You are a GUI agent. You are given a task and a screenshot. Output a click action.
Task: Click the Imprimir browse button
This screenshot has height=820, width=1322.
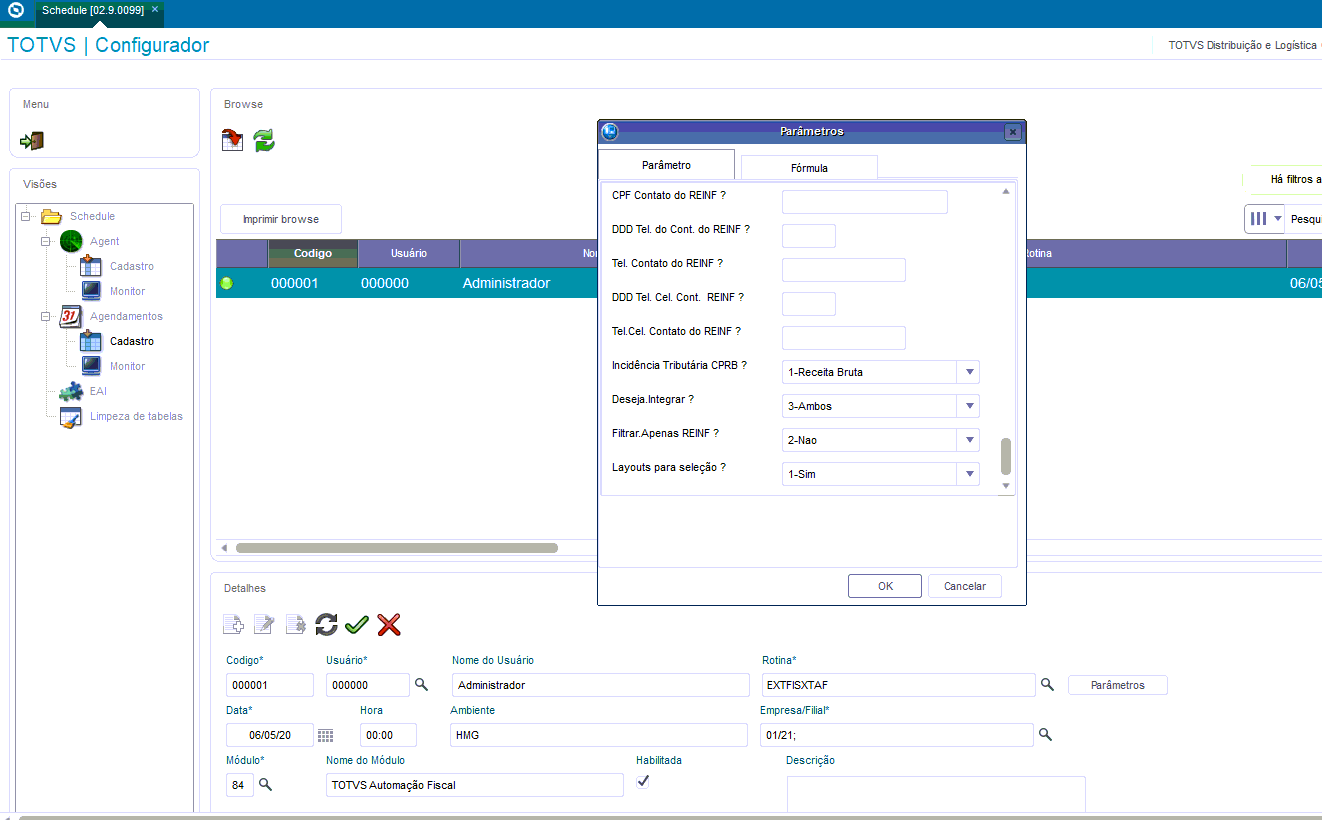click(x=281, y=219)
